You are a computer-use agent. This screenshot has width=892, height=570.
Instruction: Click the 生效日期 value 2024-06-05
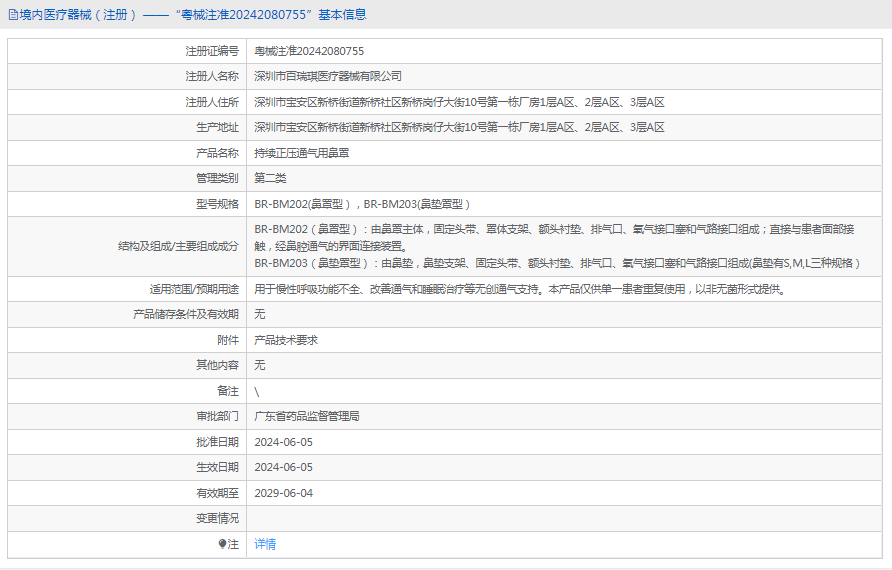(x=283, y=467)
